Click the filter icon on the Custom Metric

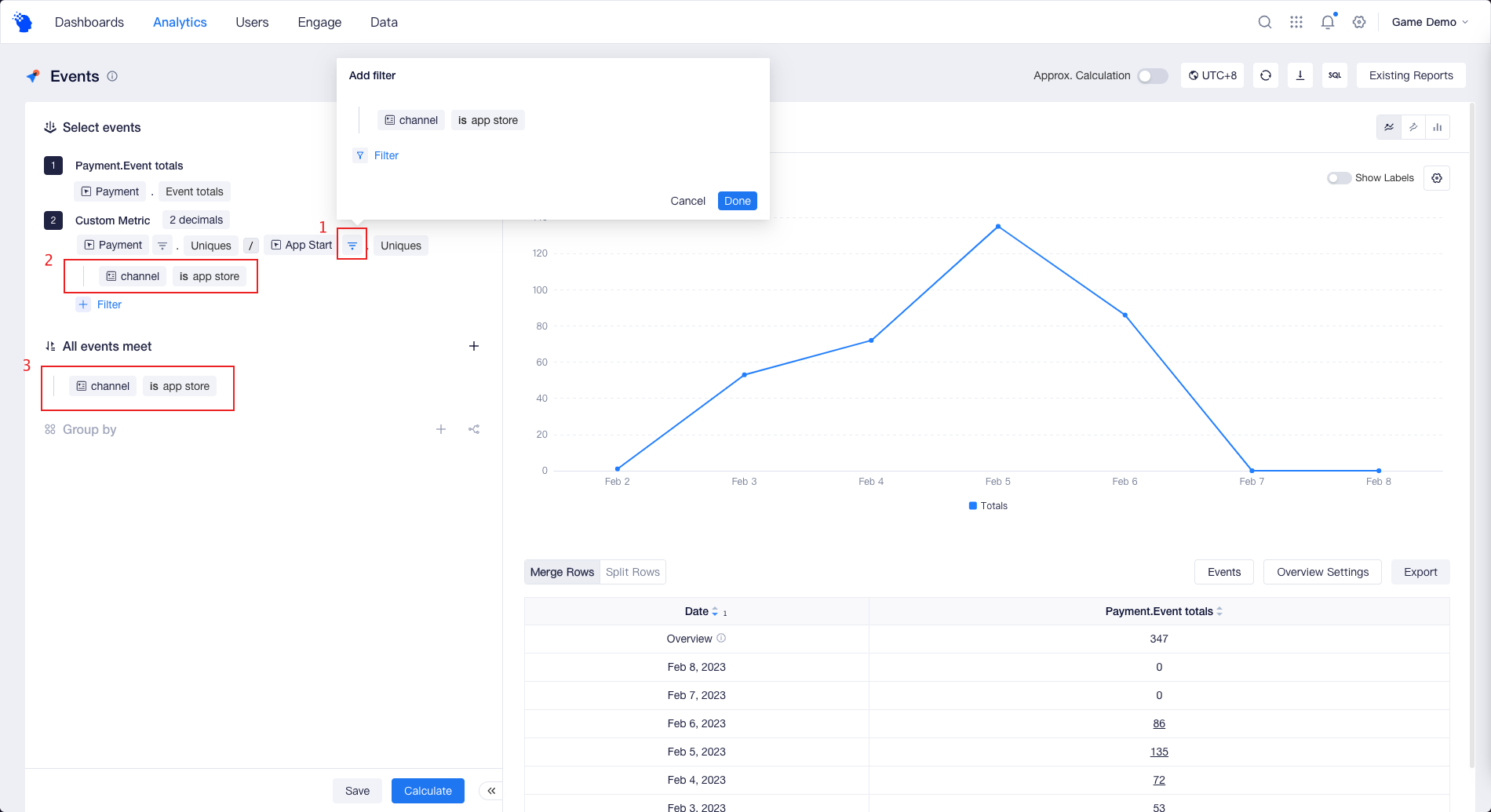352,245
